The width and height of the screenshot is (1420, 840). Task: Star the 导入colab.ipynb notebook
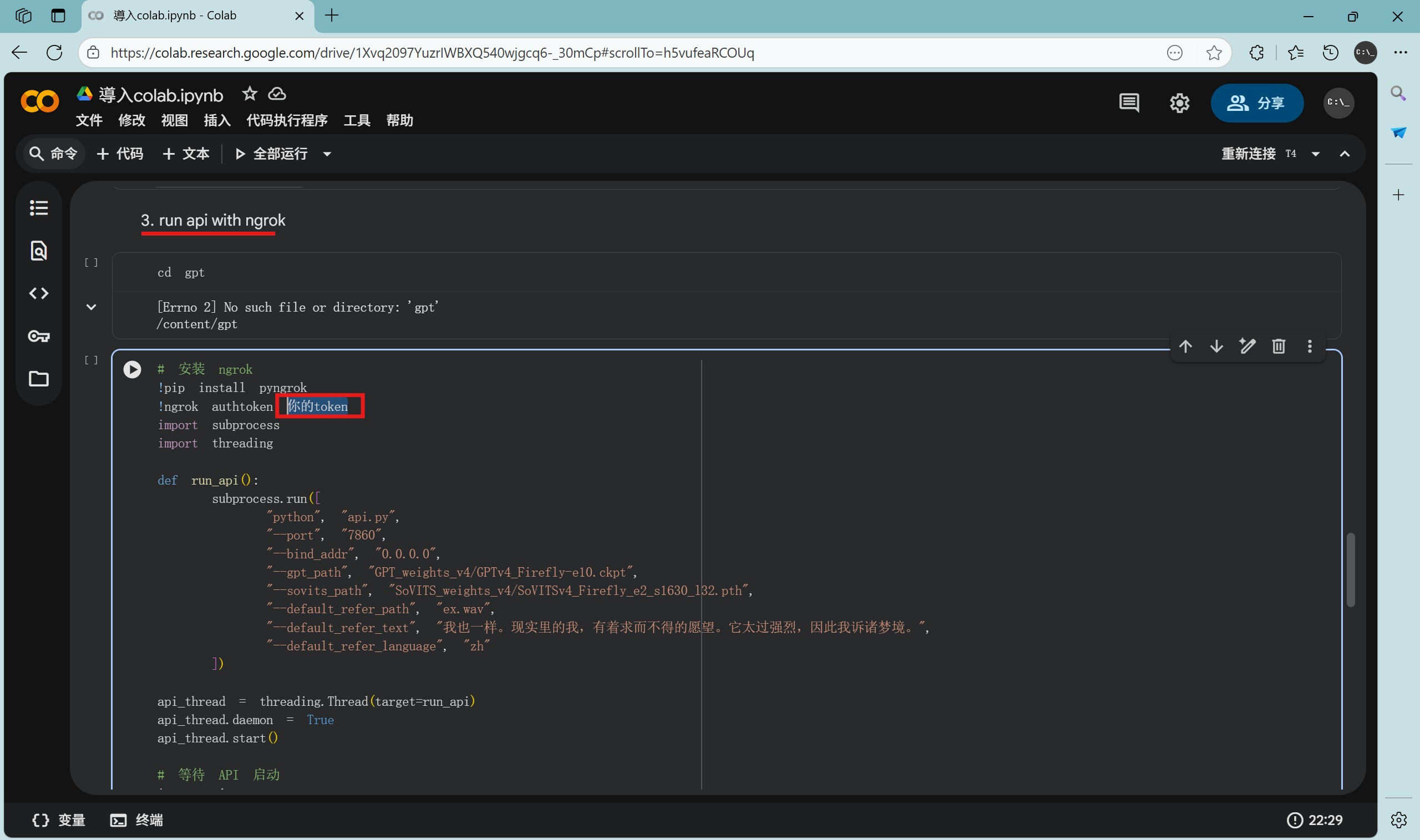coord(249,94)
